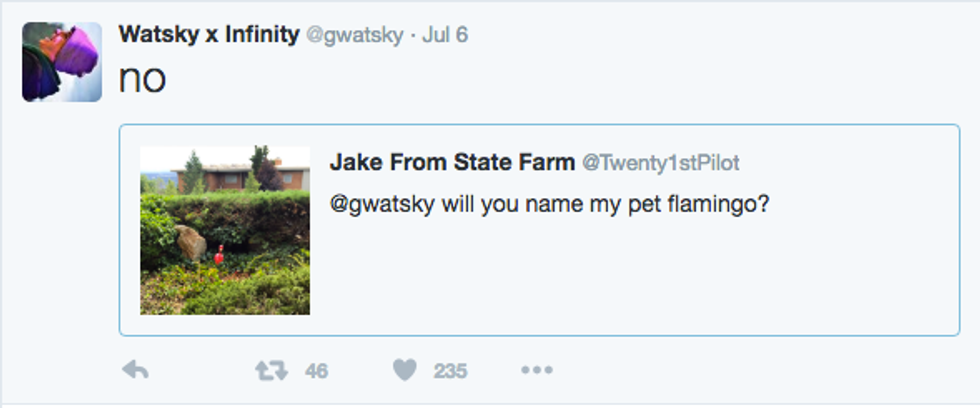Viewport: 980px width, 408px height.
Task: Click the red flamingo in the photo
Action: click(218, 256)
